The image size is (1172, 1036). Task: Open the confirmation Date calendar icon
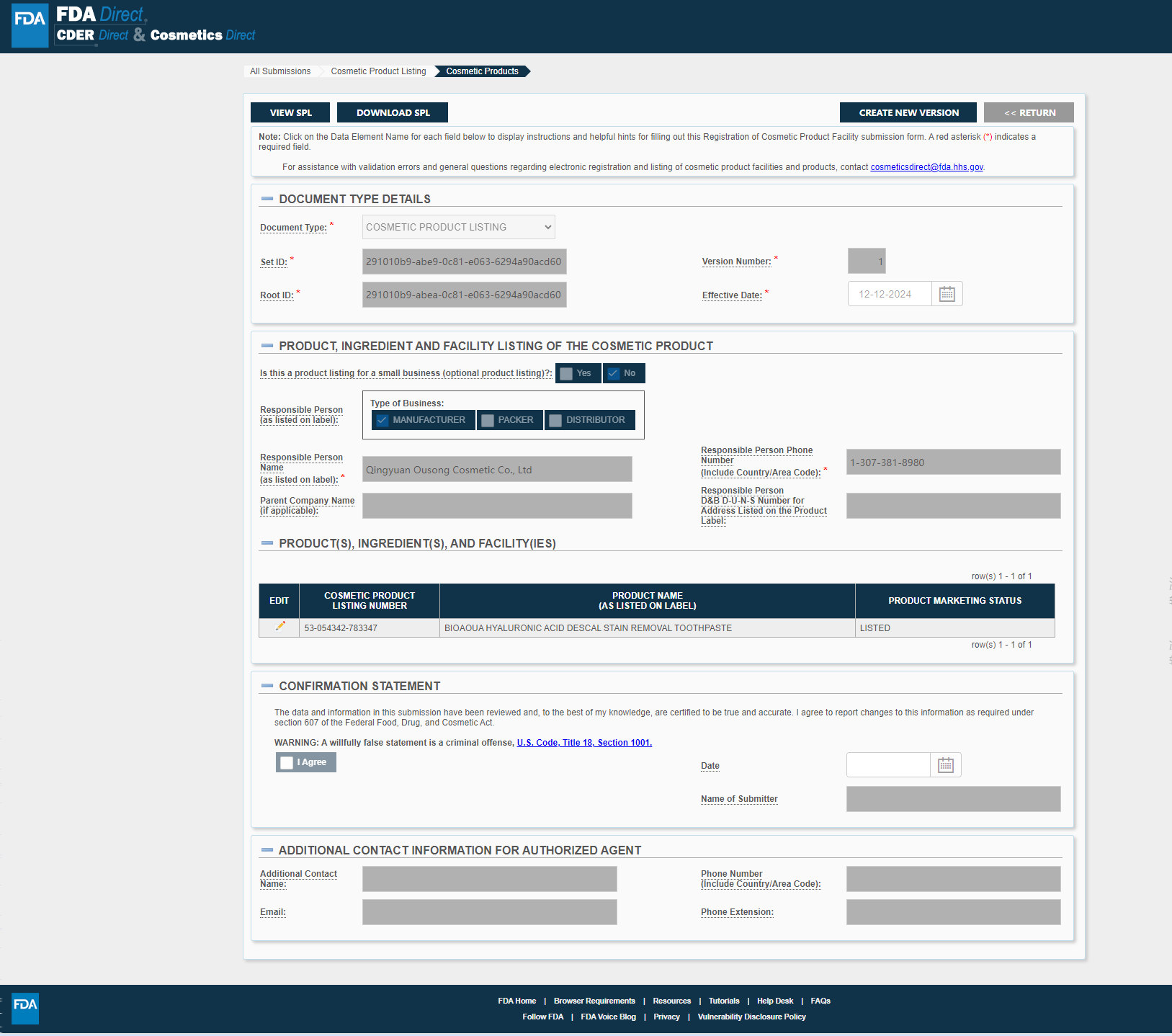945,765
